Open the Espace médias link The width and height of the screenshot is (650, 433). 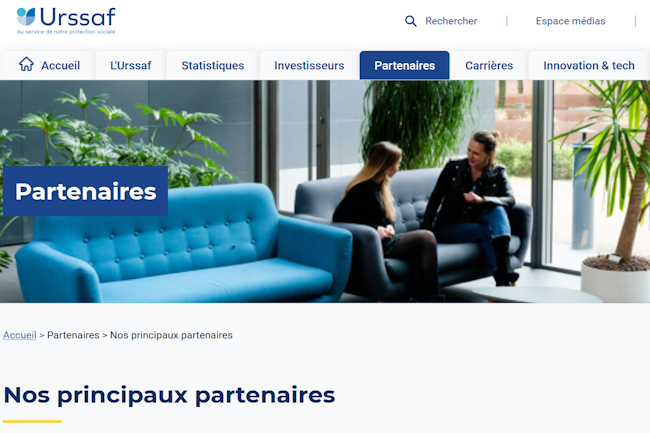tap(570, 21)
